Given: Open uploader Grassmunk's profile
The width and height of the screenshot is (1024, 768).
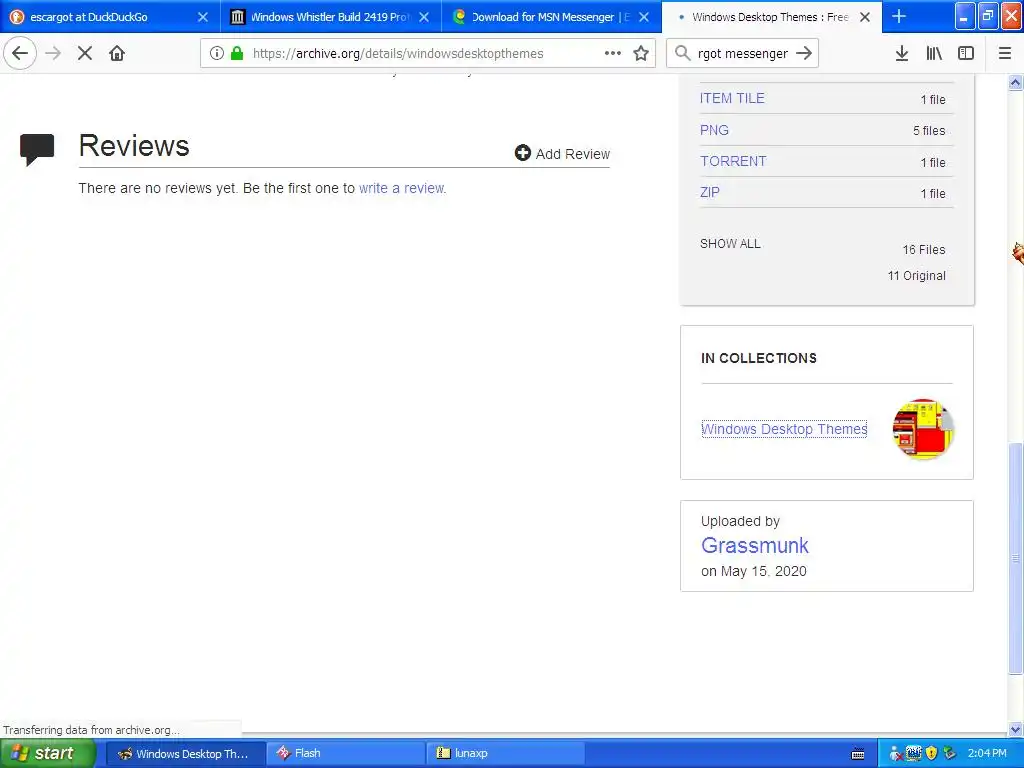Looking at the screenshot, I should 755,545.
